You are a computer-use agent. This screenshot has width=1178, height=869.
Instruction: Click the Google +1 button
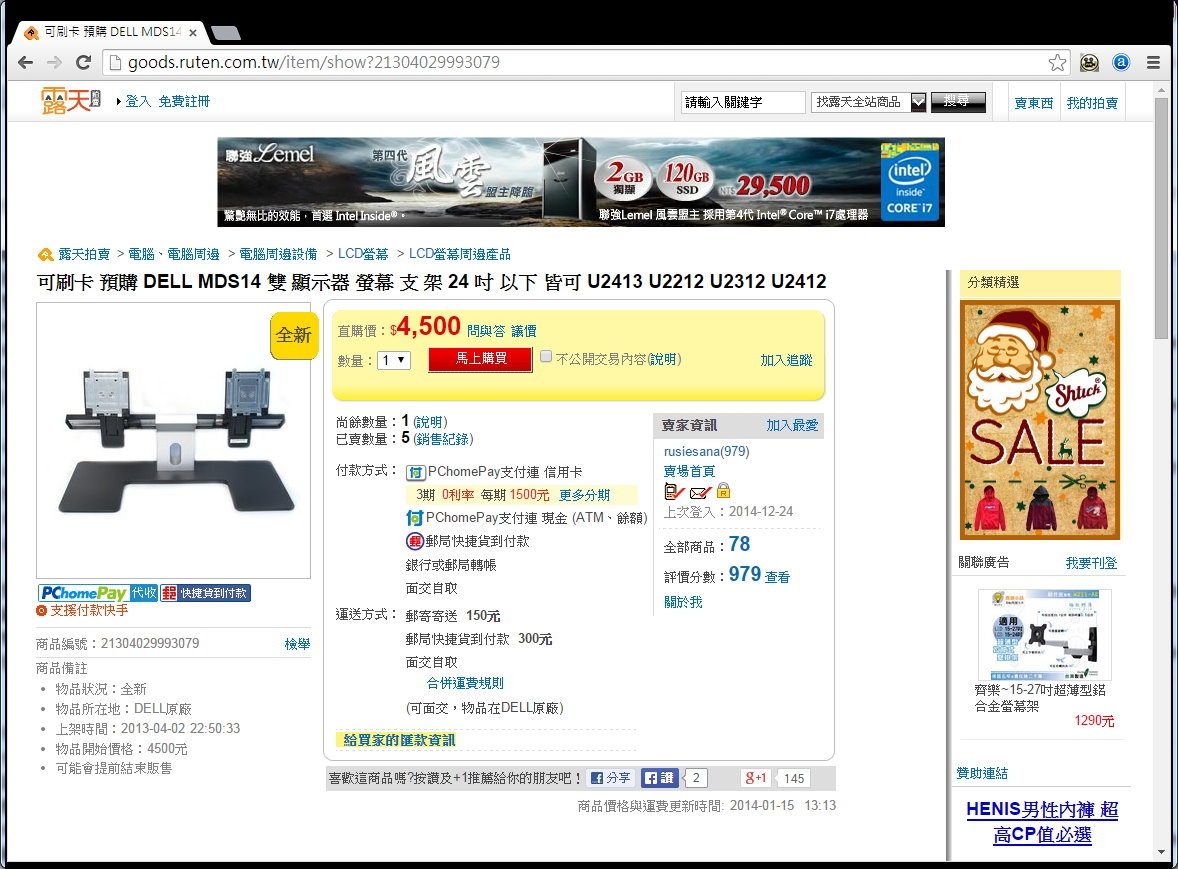(757, 778)
